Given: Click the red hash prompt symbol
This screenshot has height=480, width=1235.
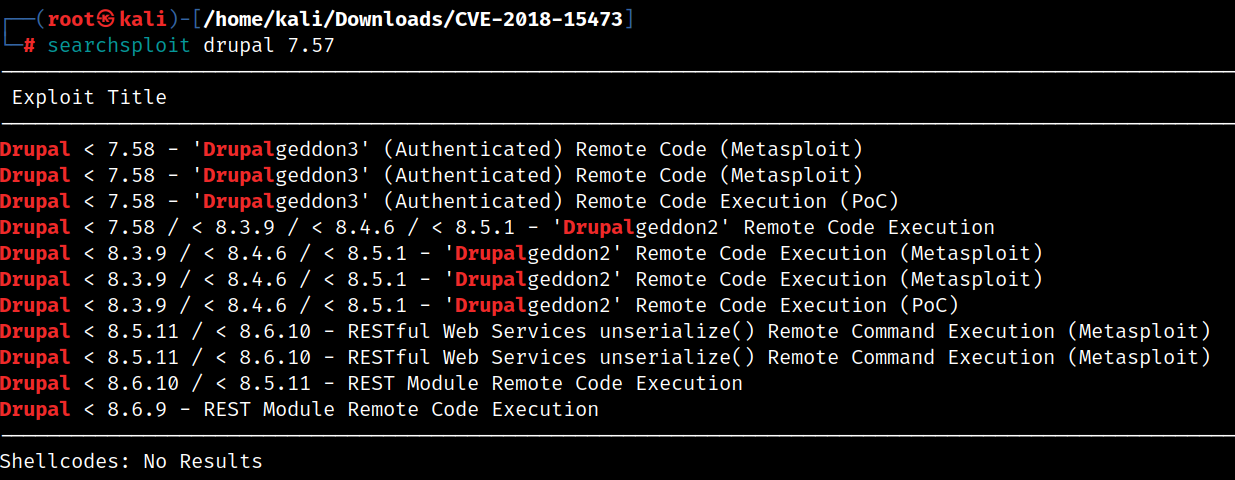Looking at the screenshot, I should coord(30,46).
